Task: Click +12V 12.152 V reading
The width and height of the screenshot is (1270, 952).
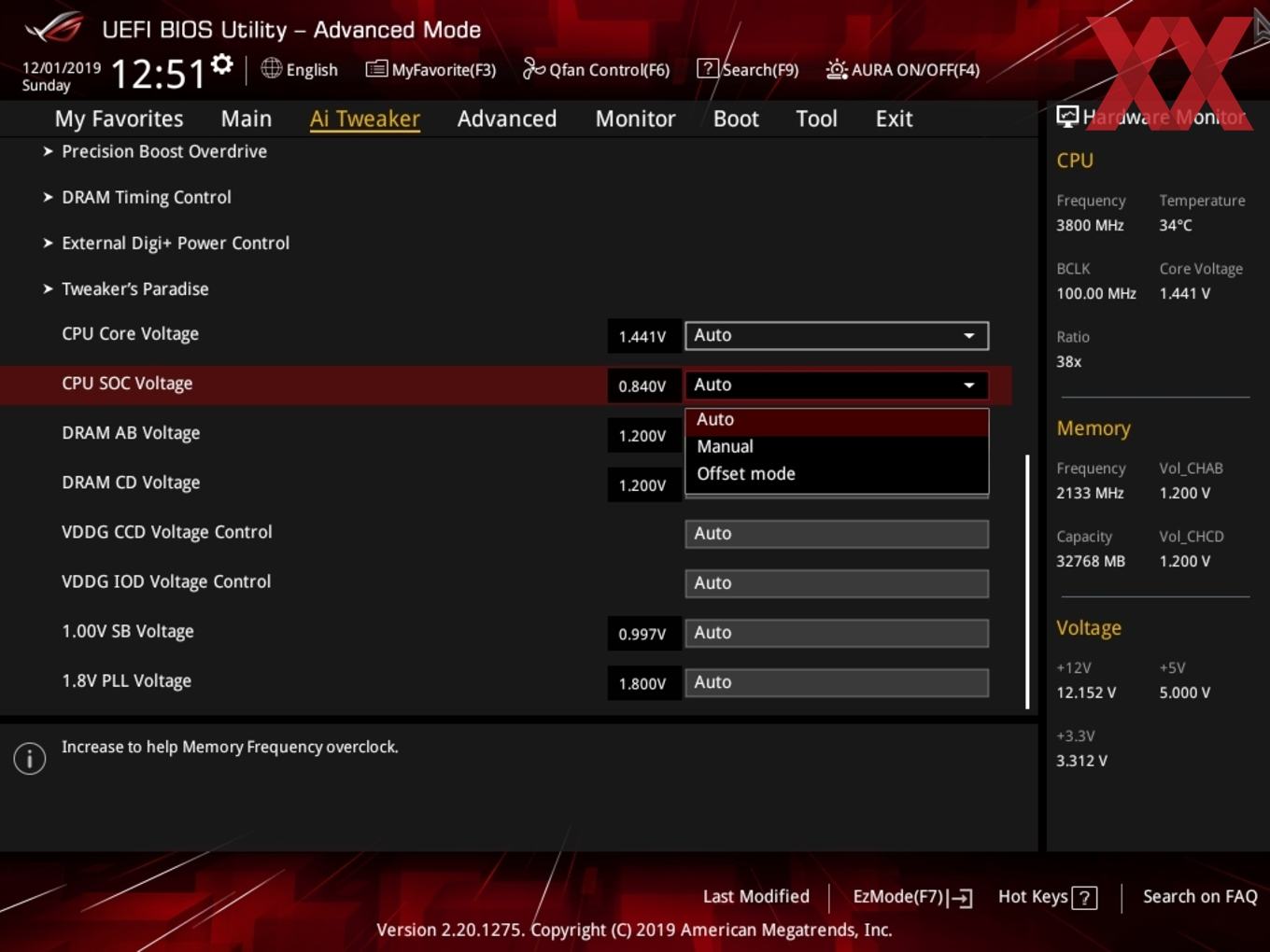Action: pos(1086,693)
